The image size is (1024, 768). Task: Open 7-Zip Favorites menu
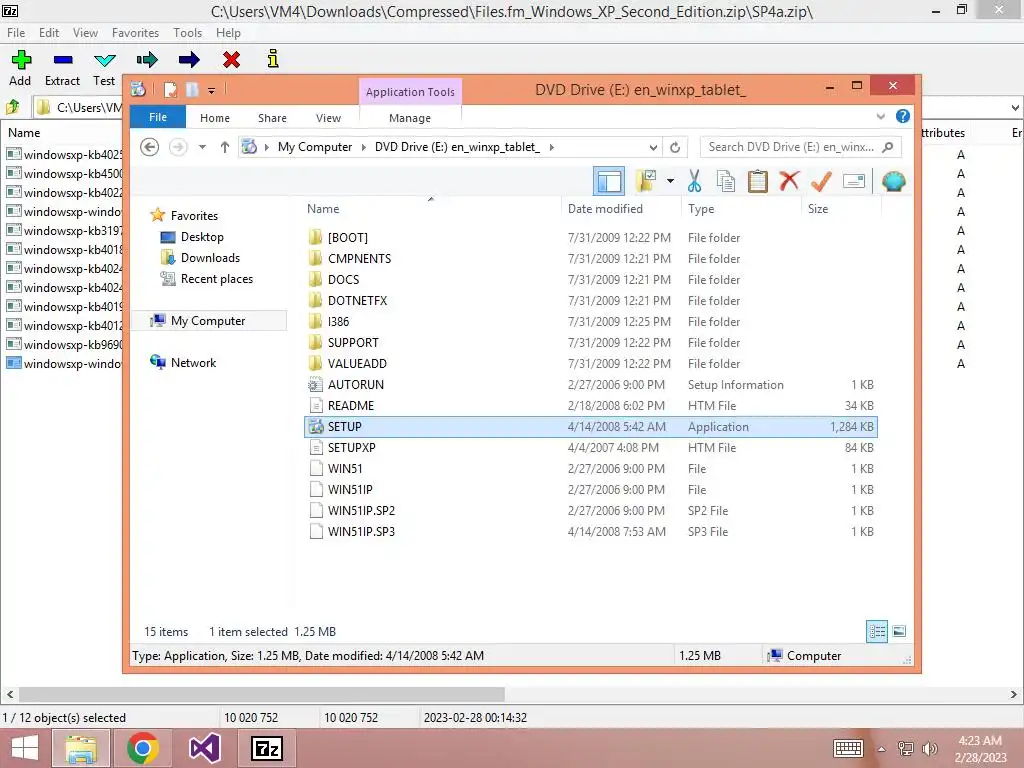(135, 33)
